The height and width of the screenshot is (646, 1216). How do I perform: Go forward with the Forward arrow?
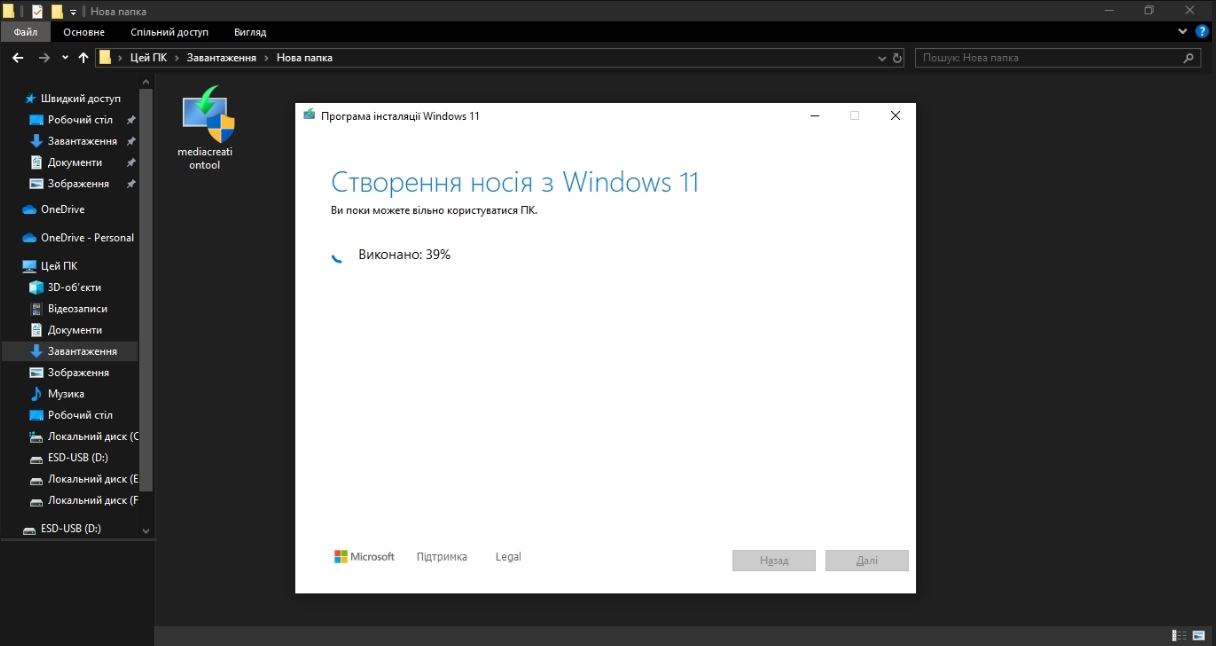[x=44, y=58]
